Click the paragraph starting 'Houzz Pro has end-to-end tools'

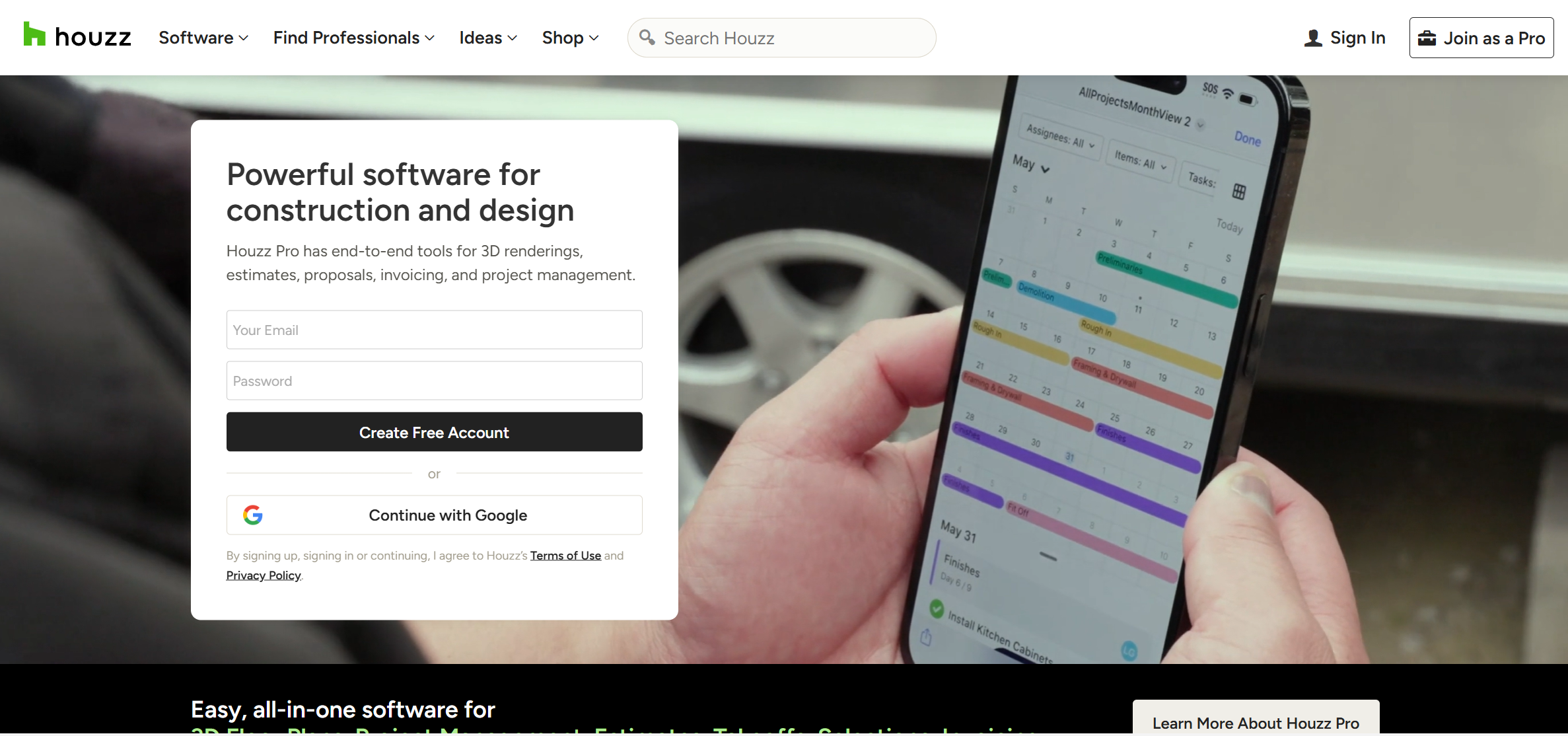(x=431, y=263)
